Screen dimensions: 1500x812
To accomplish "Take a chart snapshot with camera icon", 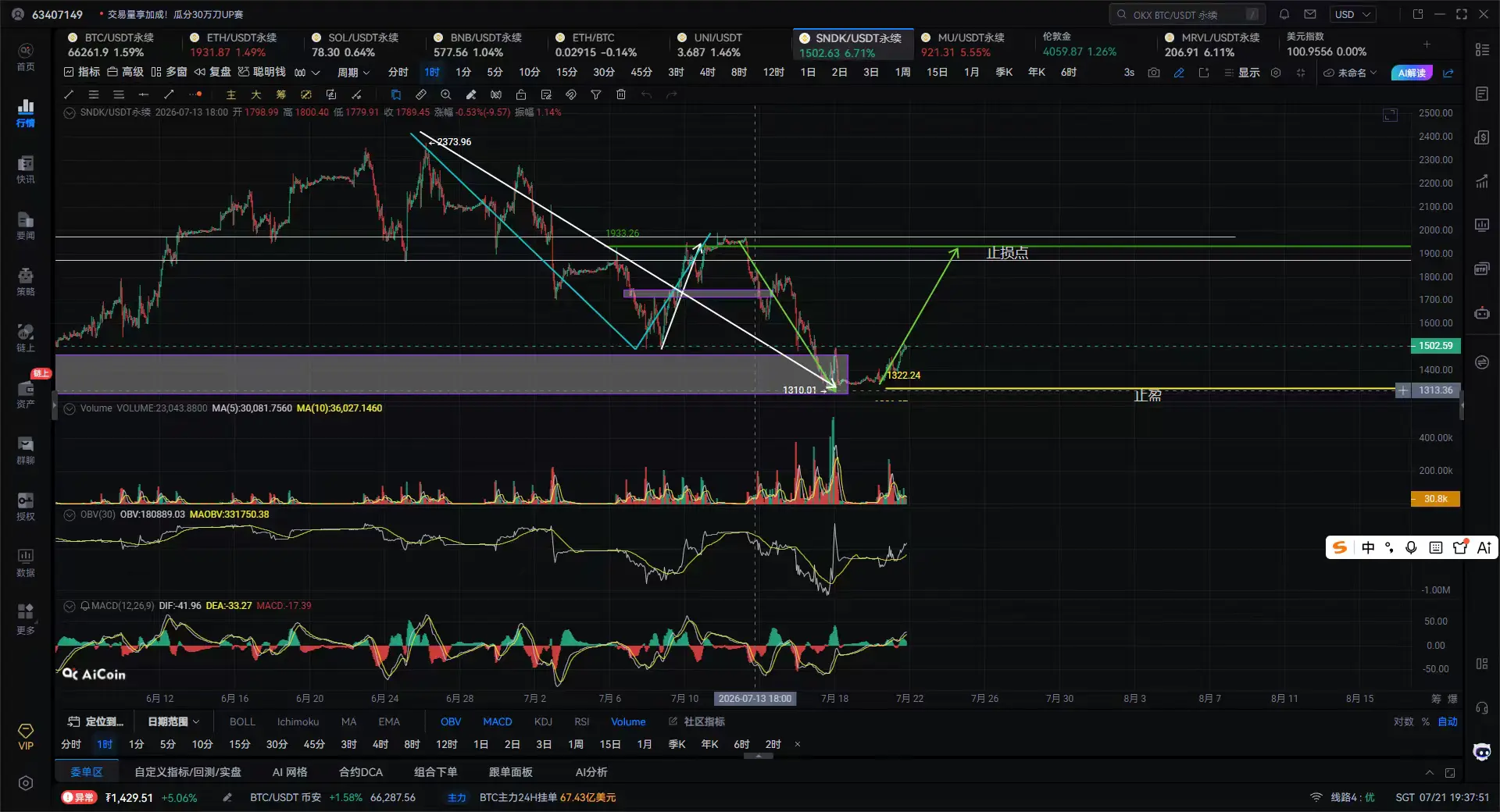I will 1154,73.
